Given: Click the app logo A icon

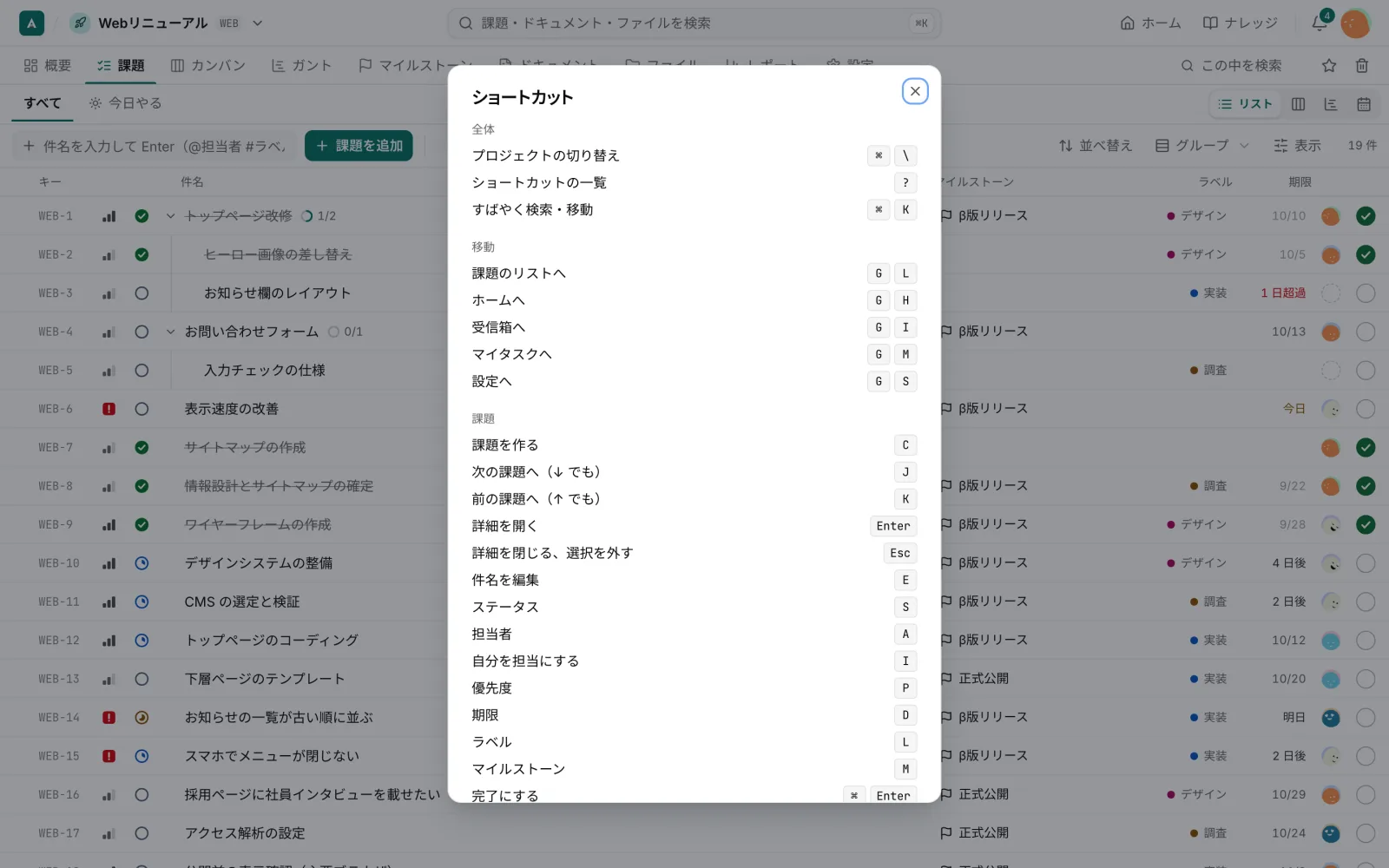Looking at the screenshot, I should tap(31, 23).
